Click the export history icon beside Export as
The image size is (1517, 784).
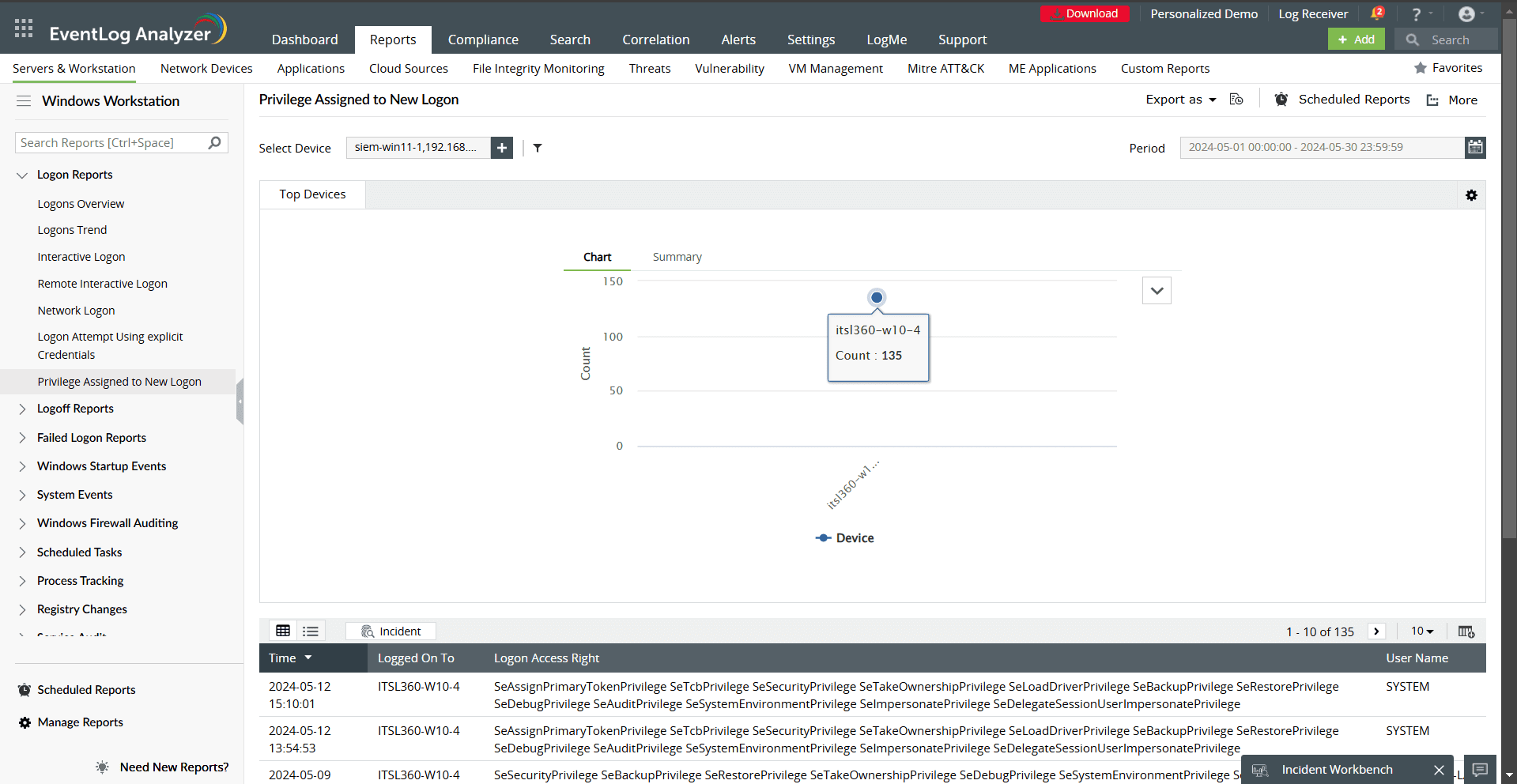(1236, 100)
